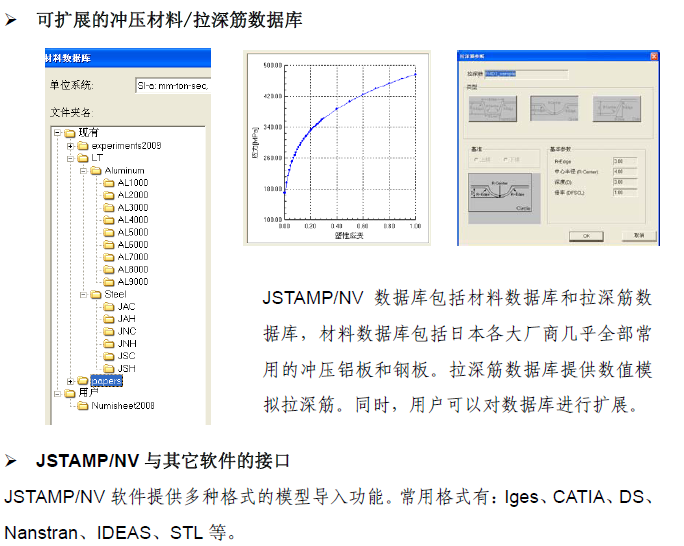The height and width of the screenshot is (546, 684).
Task: Select the second radio button in 基准 group
Action: (x=506, y=160)
